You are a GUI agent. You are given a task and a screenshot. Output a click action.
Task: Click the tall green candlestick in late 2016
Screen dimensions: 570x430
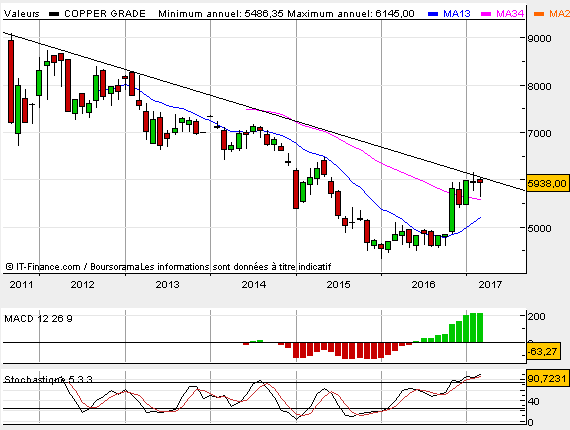[x=452, y=210]
